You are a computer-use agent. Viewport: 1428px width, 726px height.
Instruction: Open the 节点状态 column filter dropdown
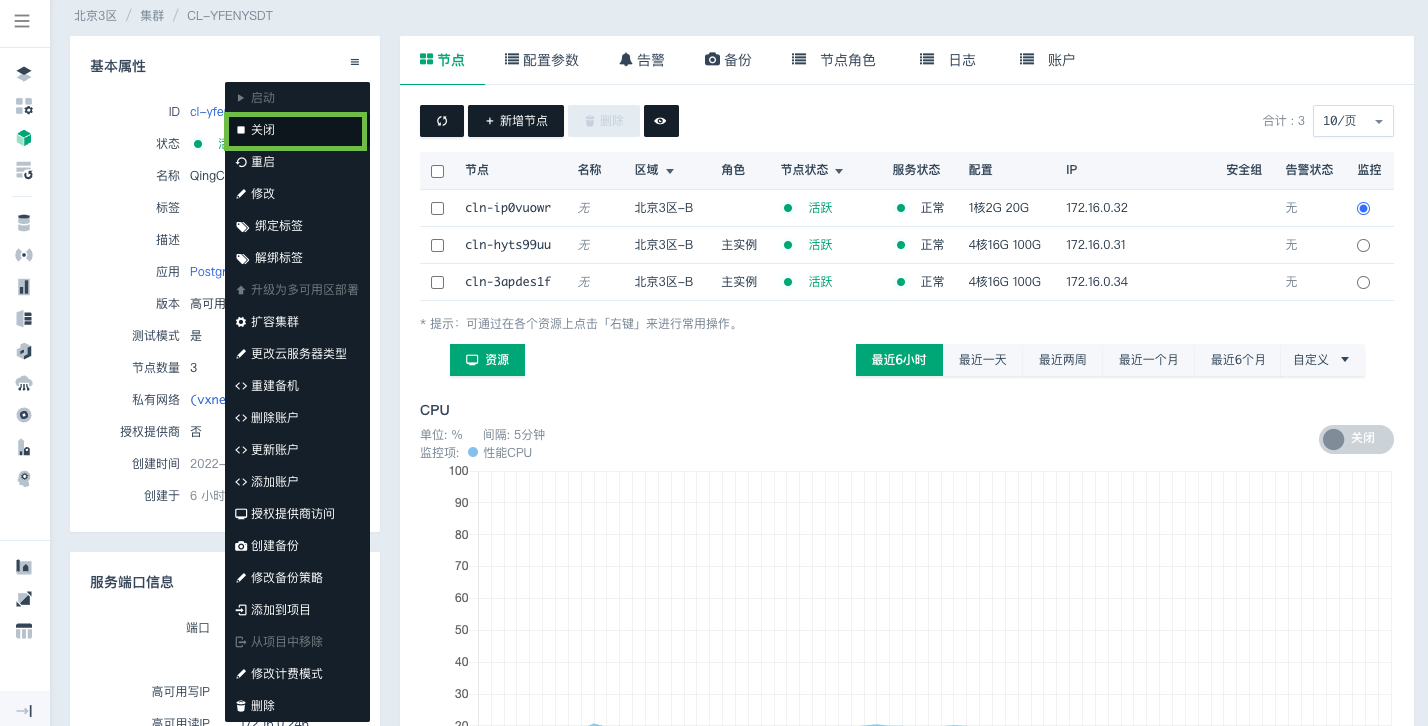(839, 171)
